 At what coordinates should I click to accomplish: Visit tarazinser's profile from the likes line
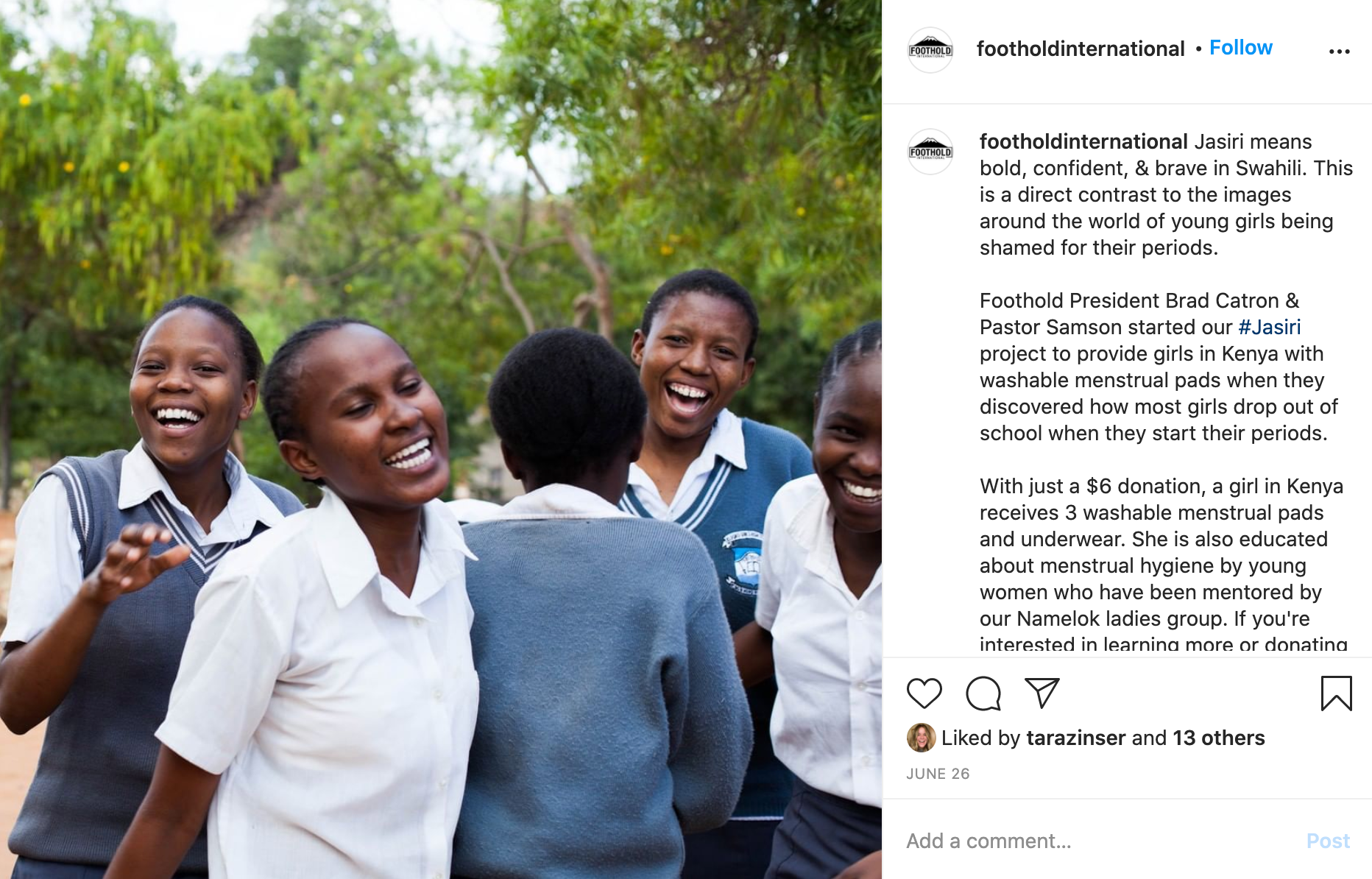point(1075,738)
